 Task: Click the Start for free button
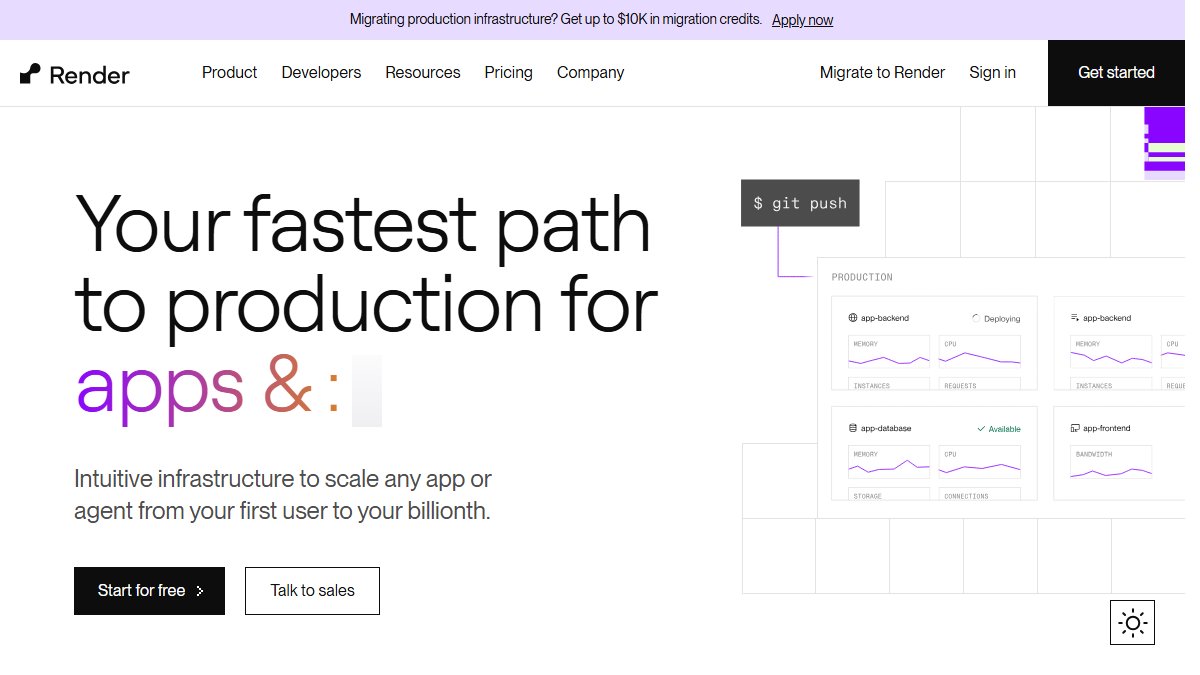click(x=149, y=591)
